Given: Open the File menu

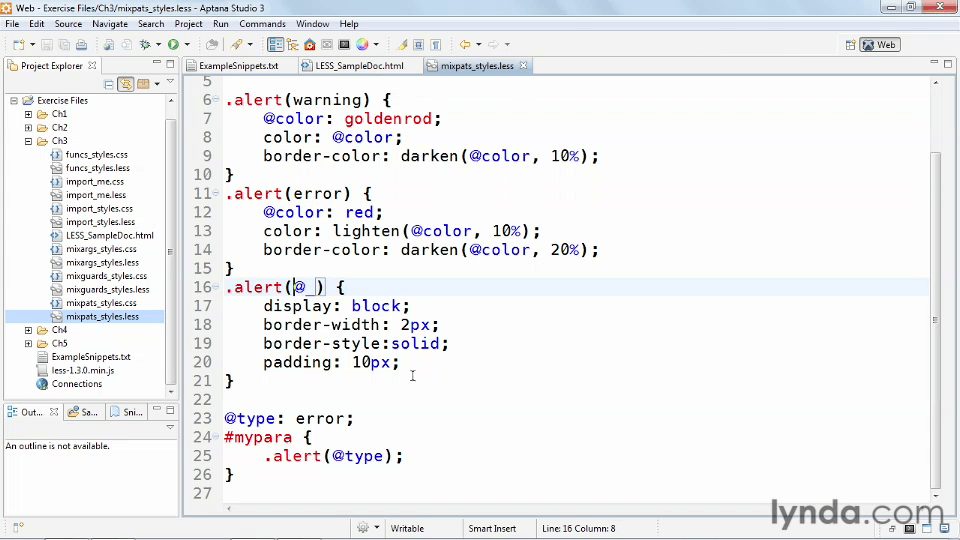Looking at the screenshot, I should click(x=12, y=24).
